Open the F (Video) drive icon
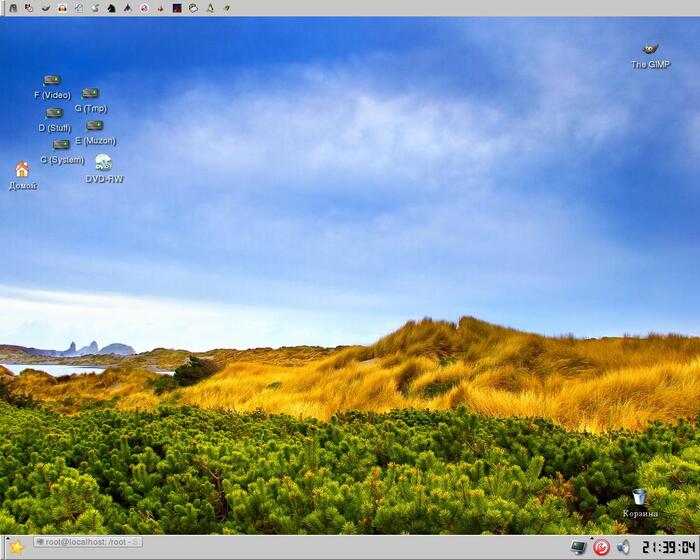Screen dimensions: 700x560 pos(52,81)
